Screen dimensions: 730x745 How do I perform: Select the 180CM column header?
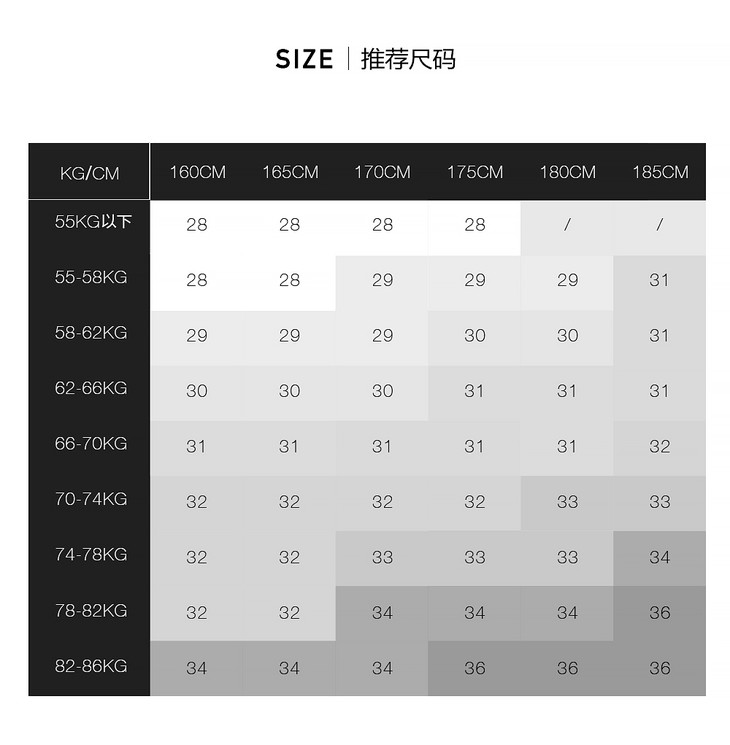pos(567,172)
